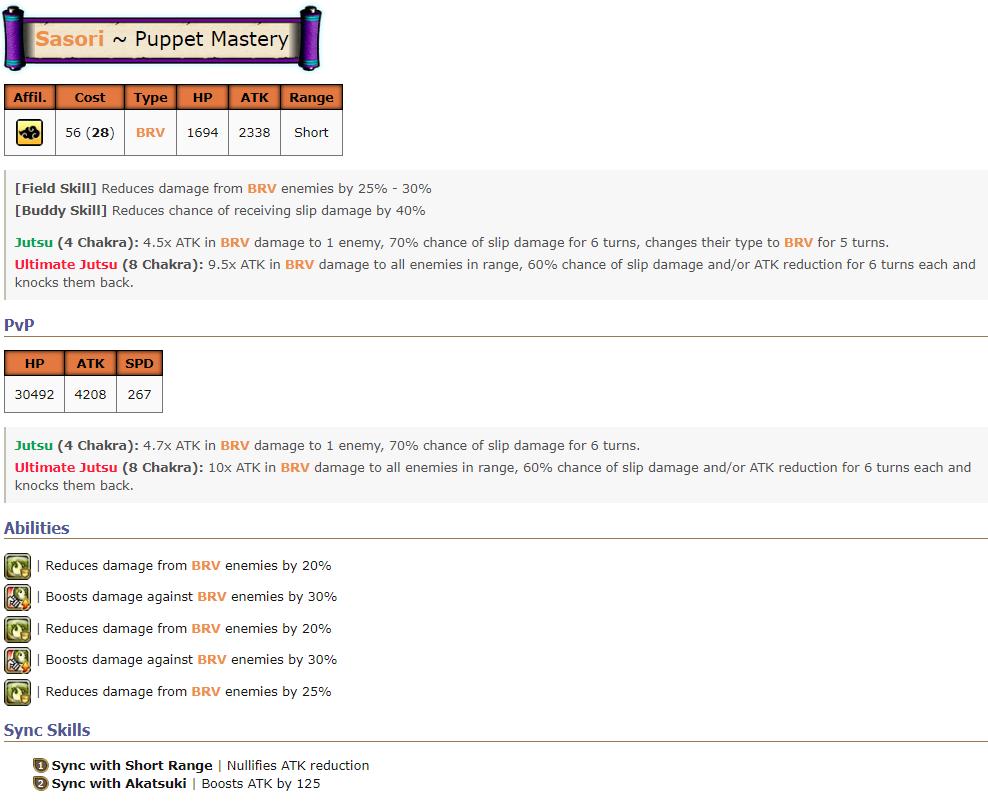Click the 'Sync Skills' section heading

coord(47,730)
